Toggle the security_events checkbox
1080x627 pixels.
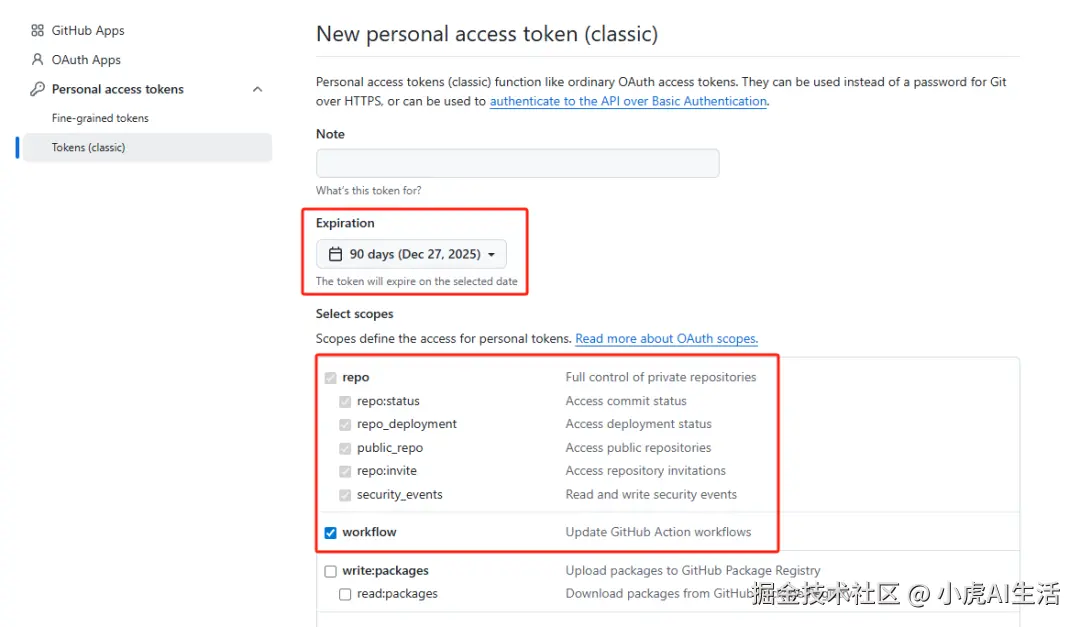pyautogui.click(x=345, y=495)
